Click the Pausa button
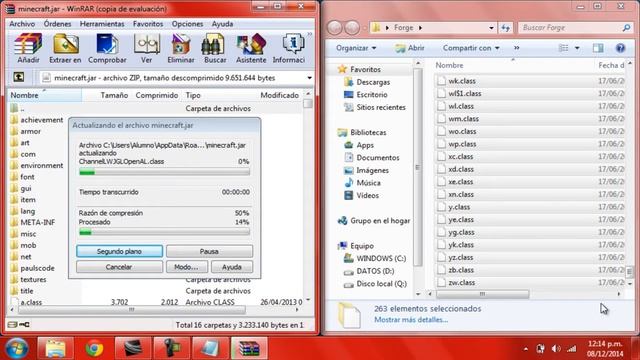640x360 pixels. tap(209, 251)
